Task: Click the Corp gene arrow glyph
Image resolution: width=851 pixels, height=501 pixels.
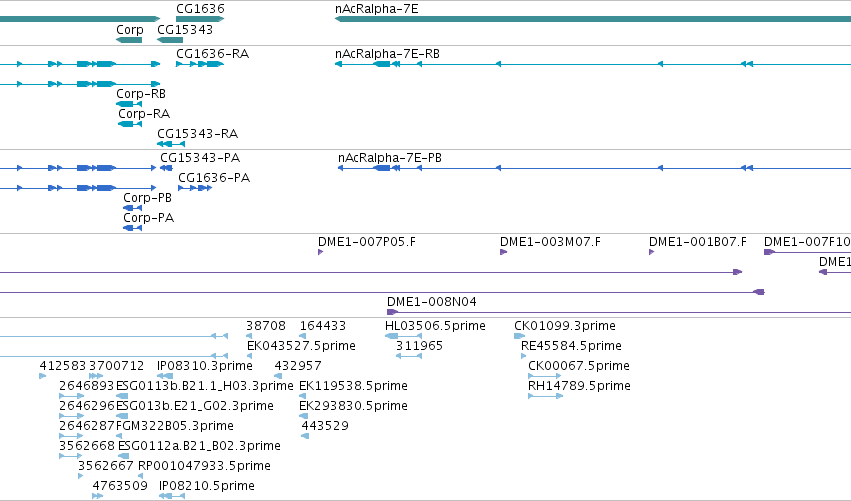Action: (x=129, y=40)
